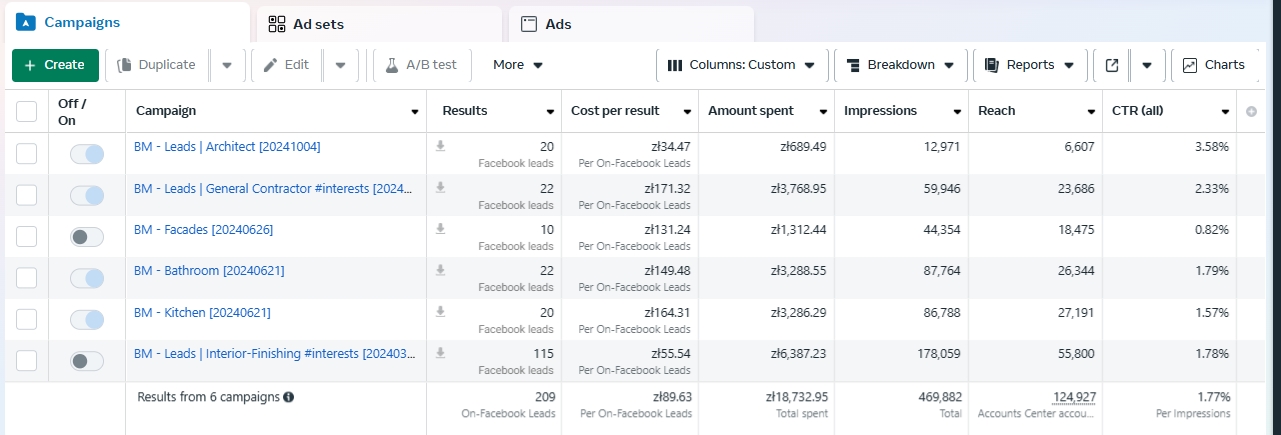Switch to the Ads tab
The width and height of the screenshot is (1281, 435).
pyautogui.click(x=631, y=24)
